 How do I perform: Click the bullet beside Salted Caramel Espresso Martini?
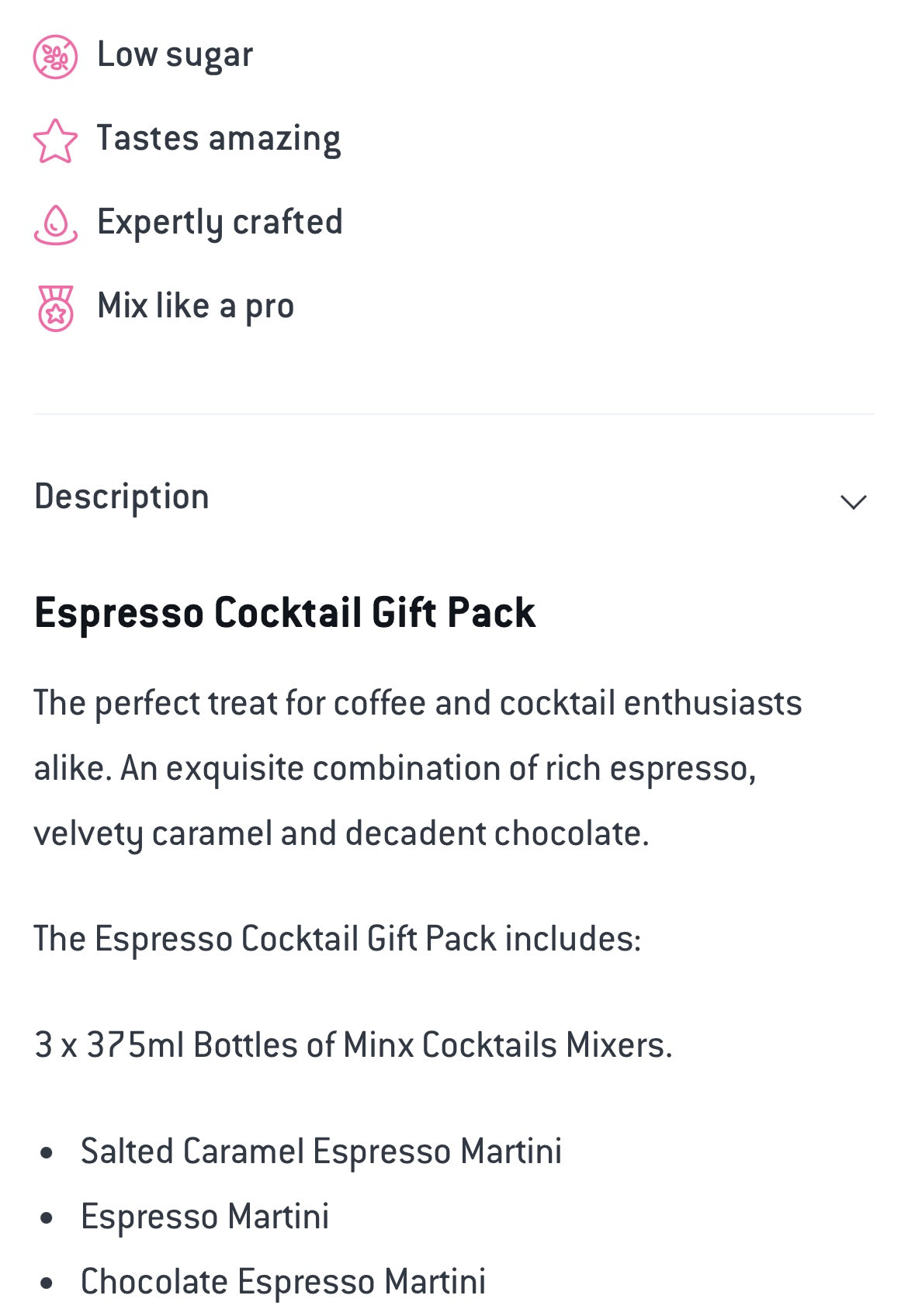(47, 1153)
